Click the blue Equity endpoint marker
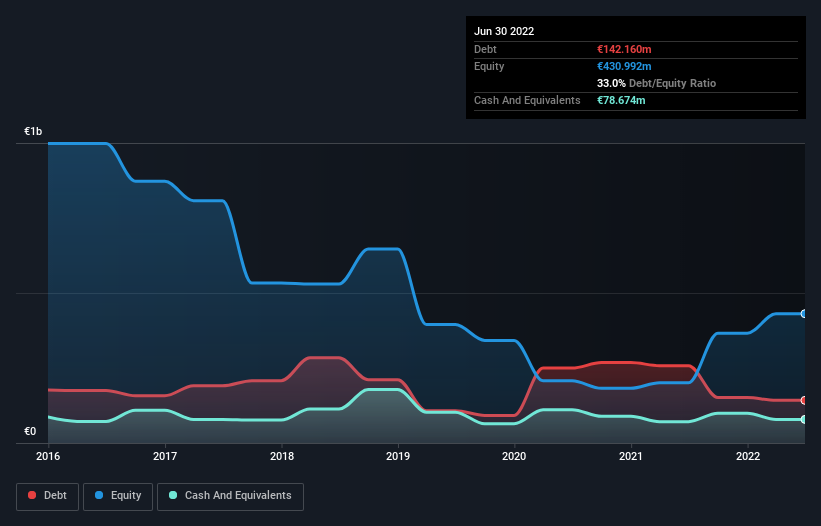Viewport: 821px width, 526px height. [x=804, y=314]
